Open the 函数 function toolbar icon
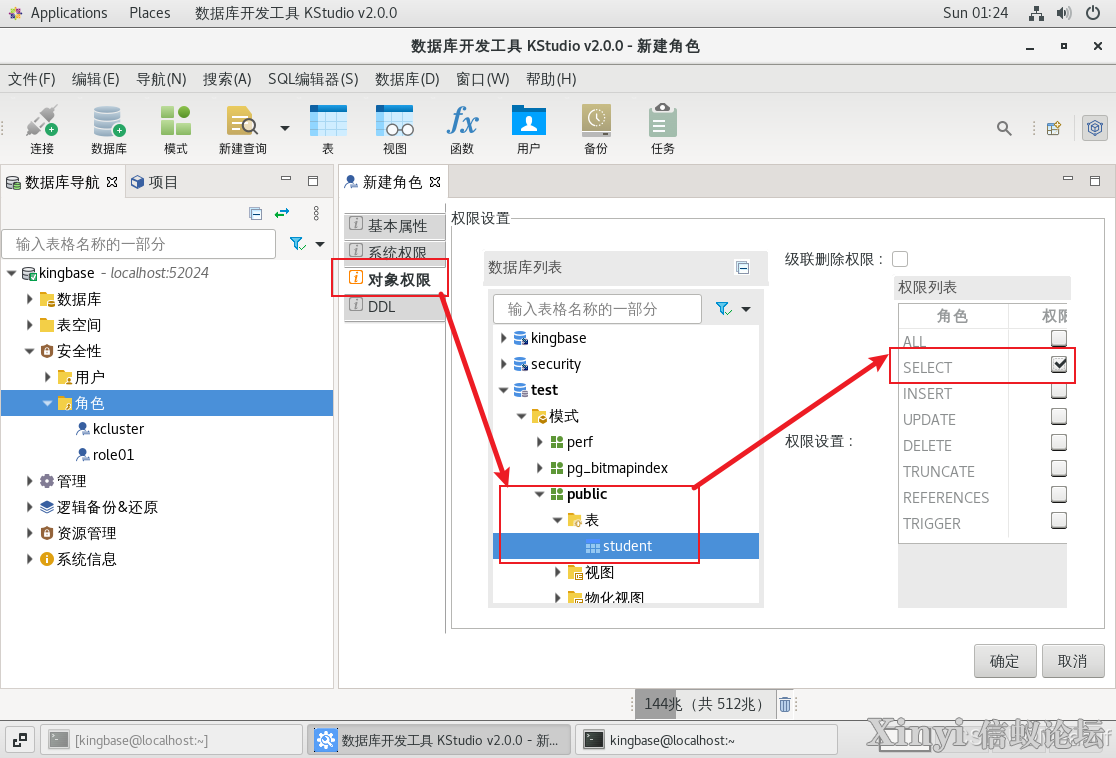 point(462,129)
